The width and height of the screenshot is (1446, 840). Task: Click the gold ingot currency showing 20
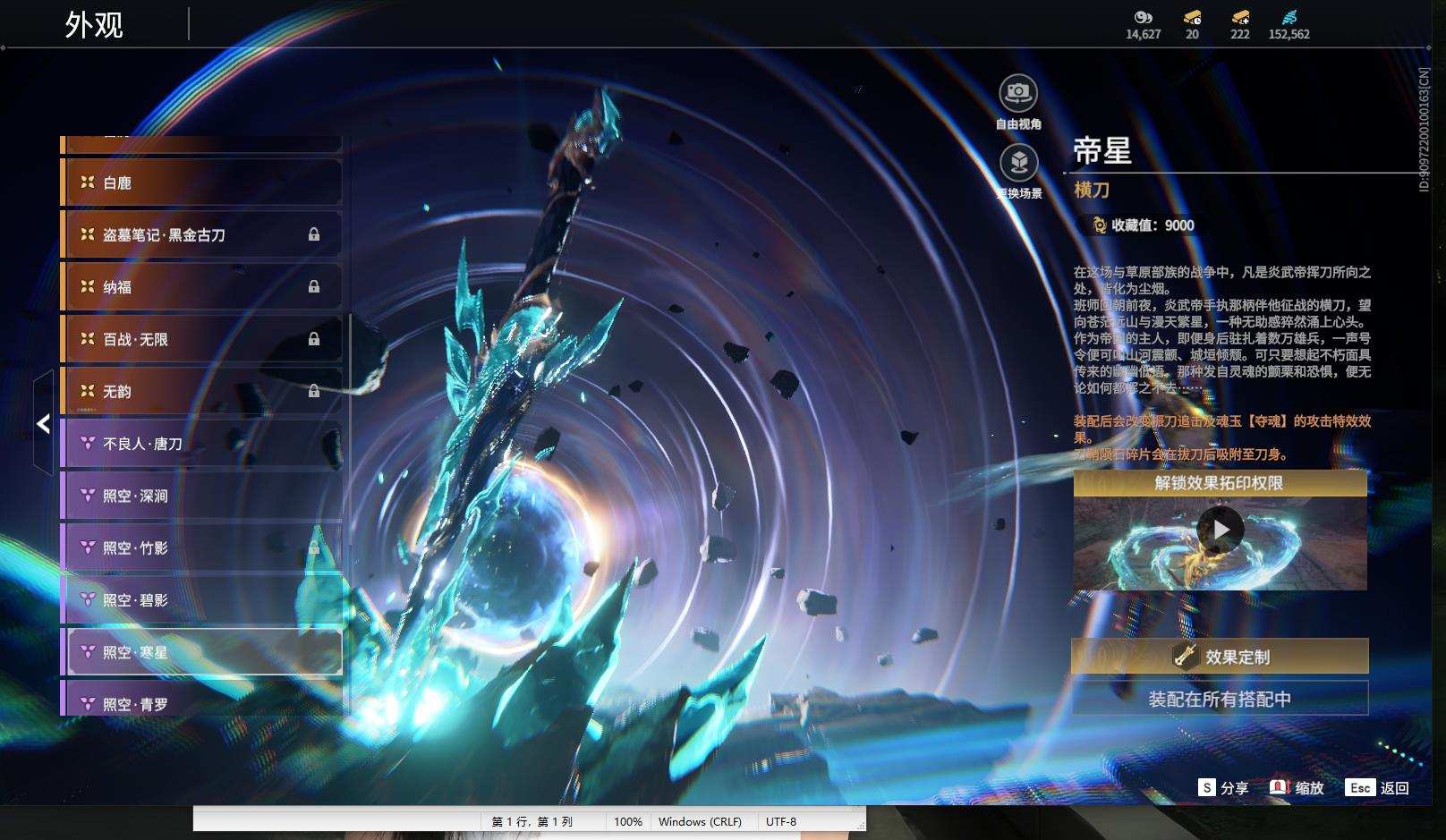click(x=1192, y=17)
